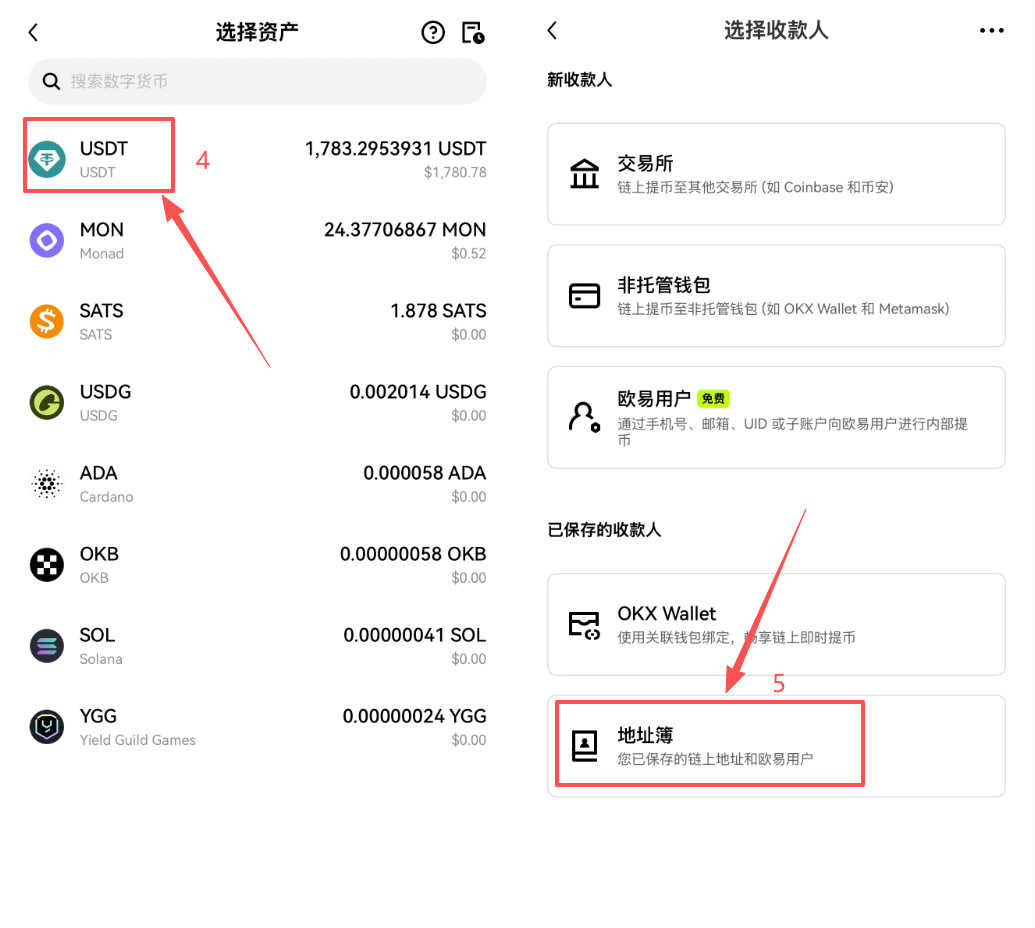1035x928 pixels.
Task: Select the YGG coin icon
Action: (47, 727)
